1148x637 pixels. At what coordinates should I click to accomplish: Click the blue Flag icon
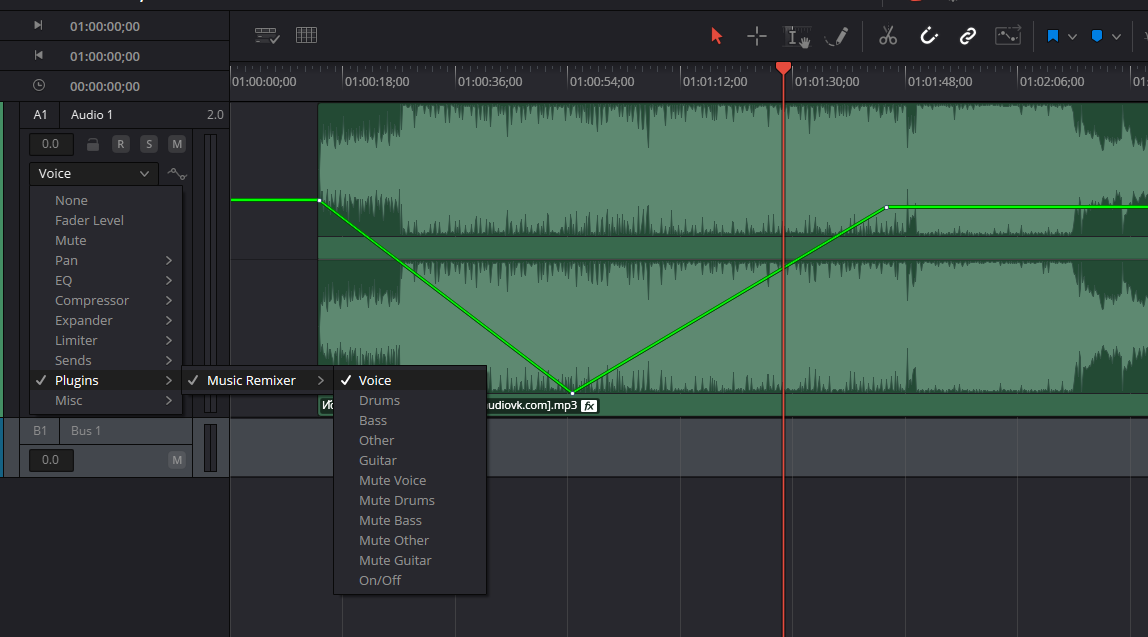pos(1053,36)
